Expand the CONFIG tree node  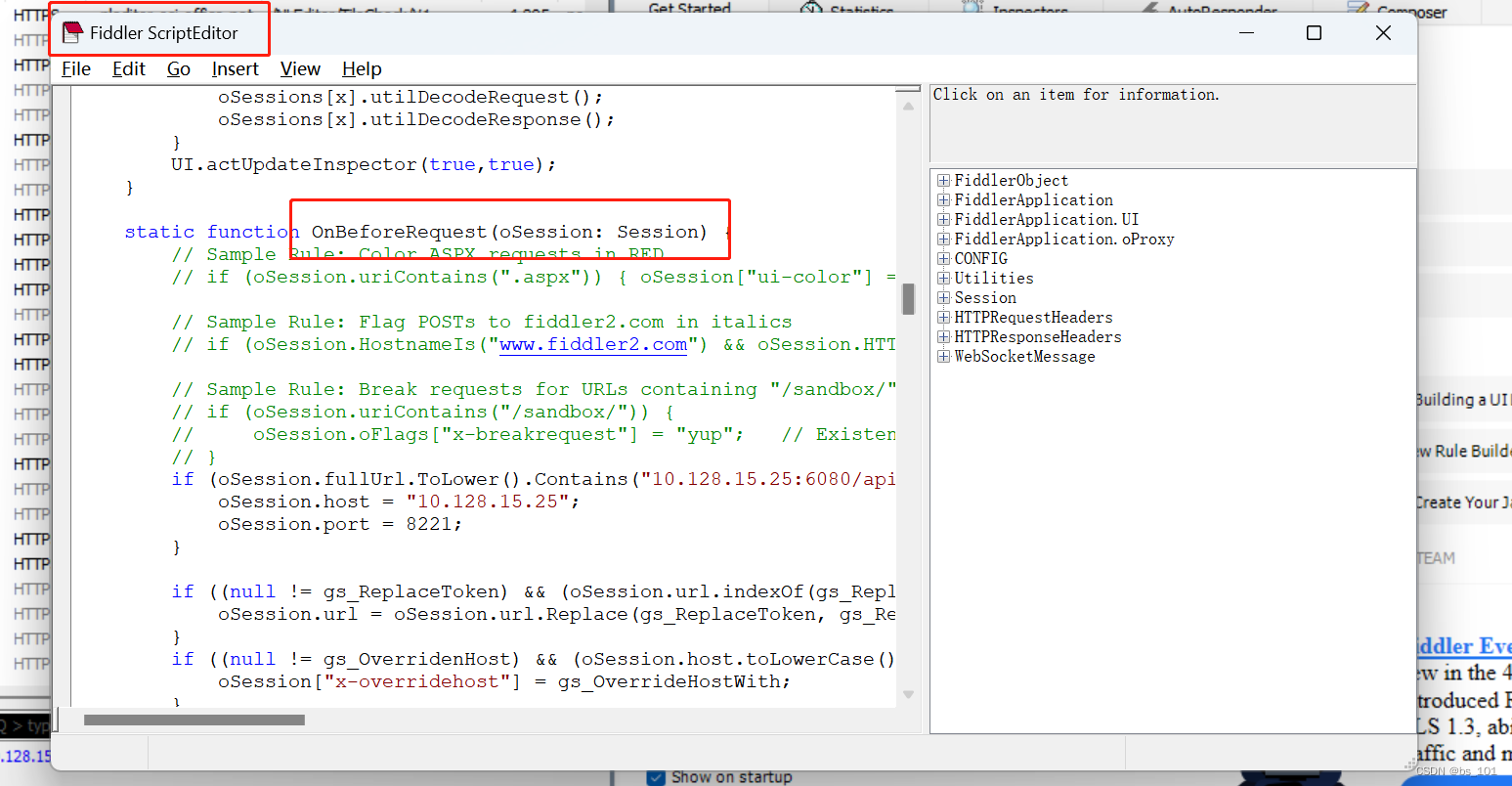click(x=944, y=259)
